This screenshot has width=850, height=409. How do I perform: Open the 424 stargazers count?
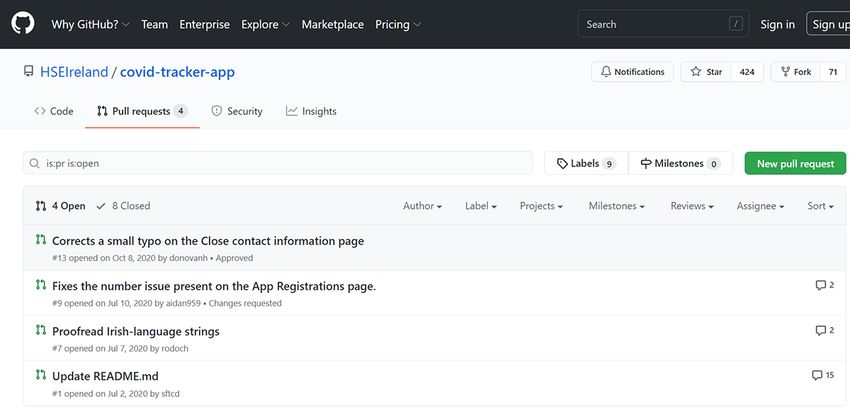(747, 72)
